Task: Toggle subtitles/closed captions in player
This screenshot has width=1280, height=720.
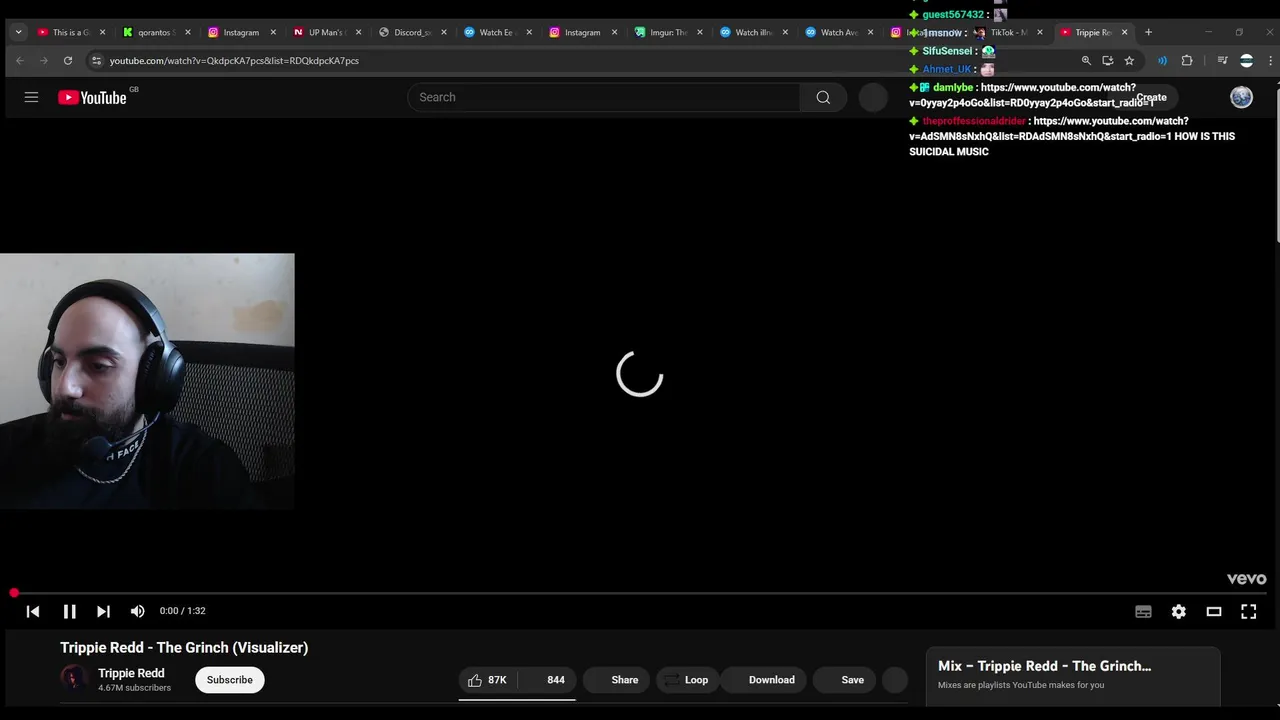Action: pos(1143,611)
